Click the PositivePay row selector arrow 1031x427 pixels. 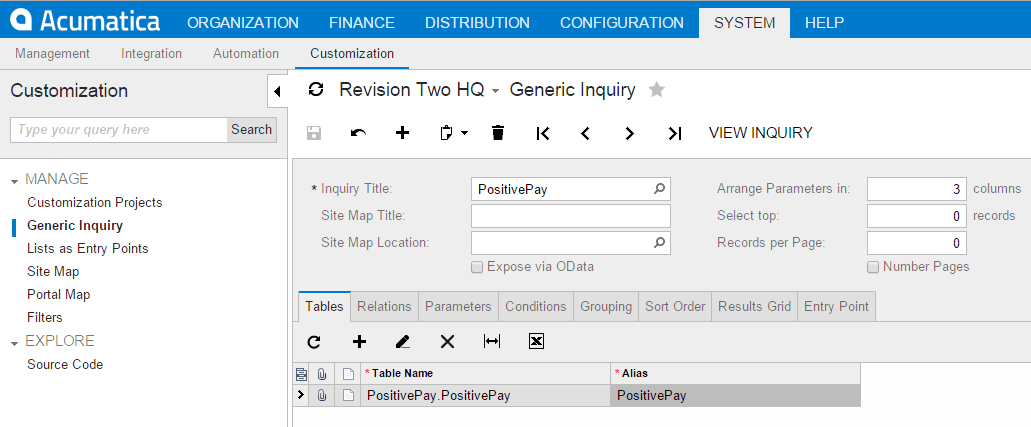point(301,395)
